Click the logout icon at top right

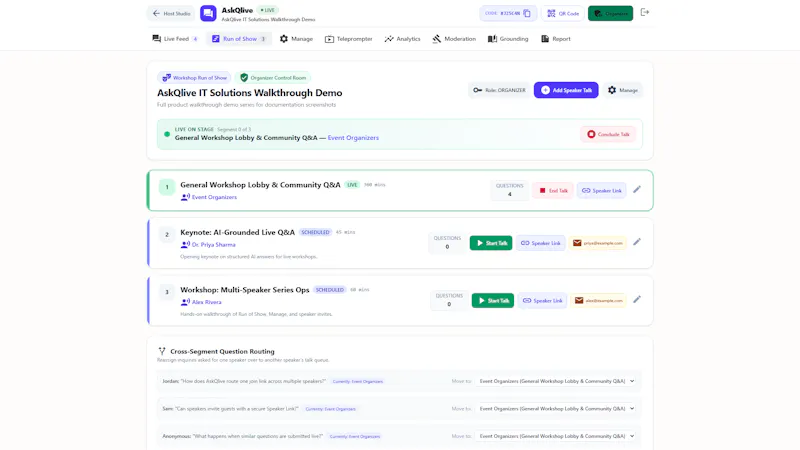click(645, 12)
